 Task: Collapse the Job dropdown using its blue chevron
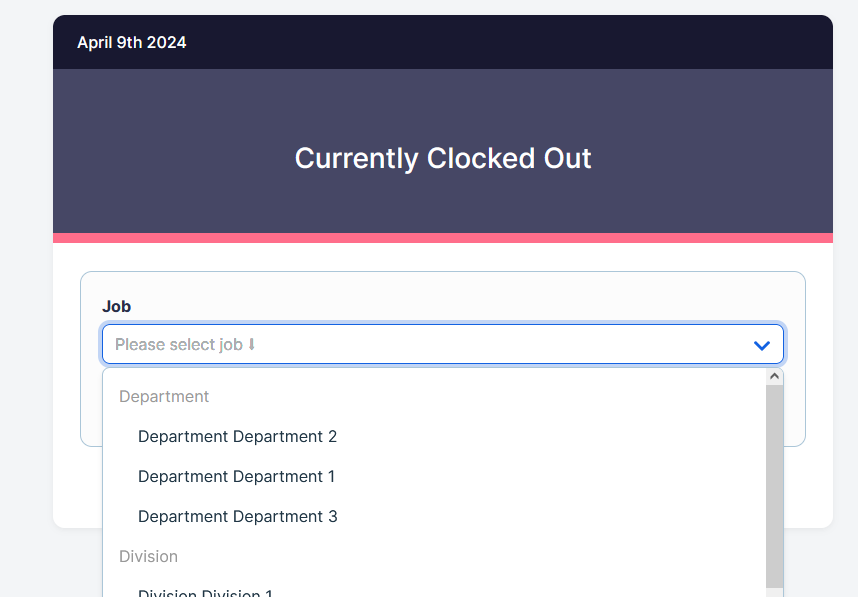click(x=762, y=345)
